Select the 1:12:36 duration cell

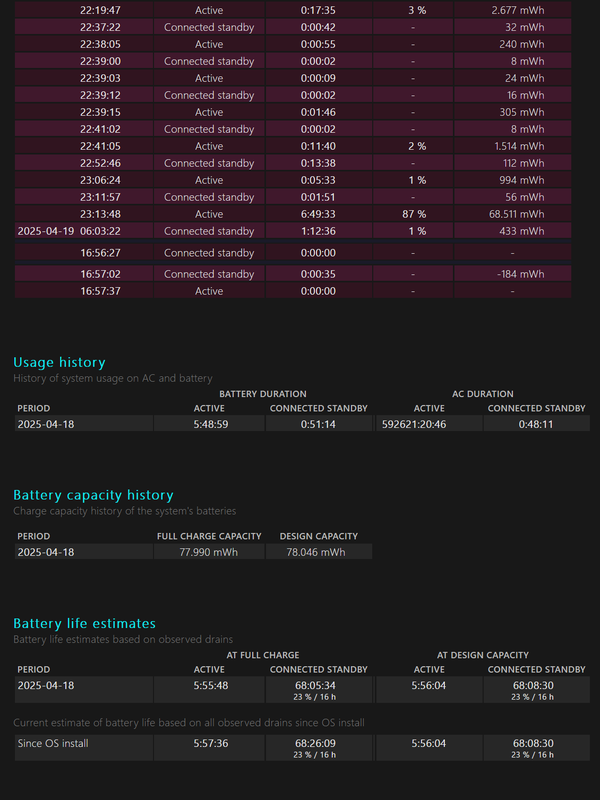tap(318, 231)
